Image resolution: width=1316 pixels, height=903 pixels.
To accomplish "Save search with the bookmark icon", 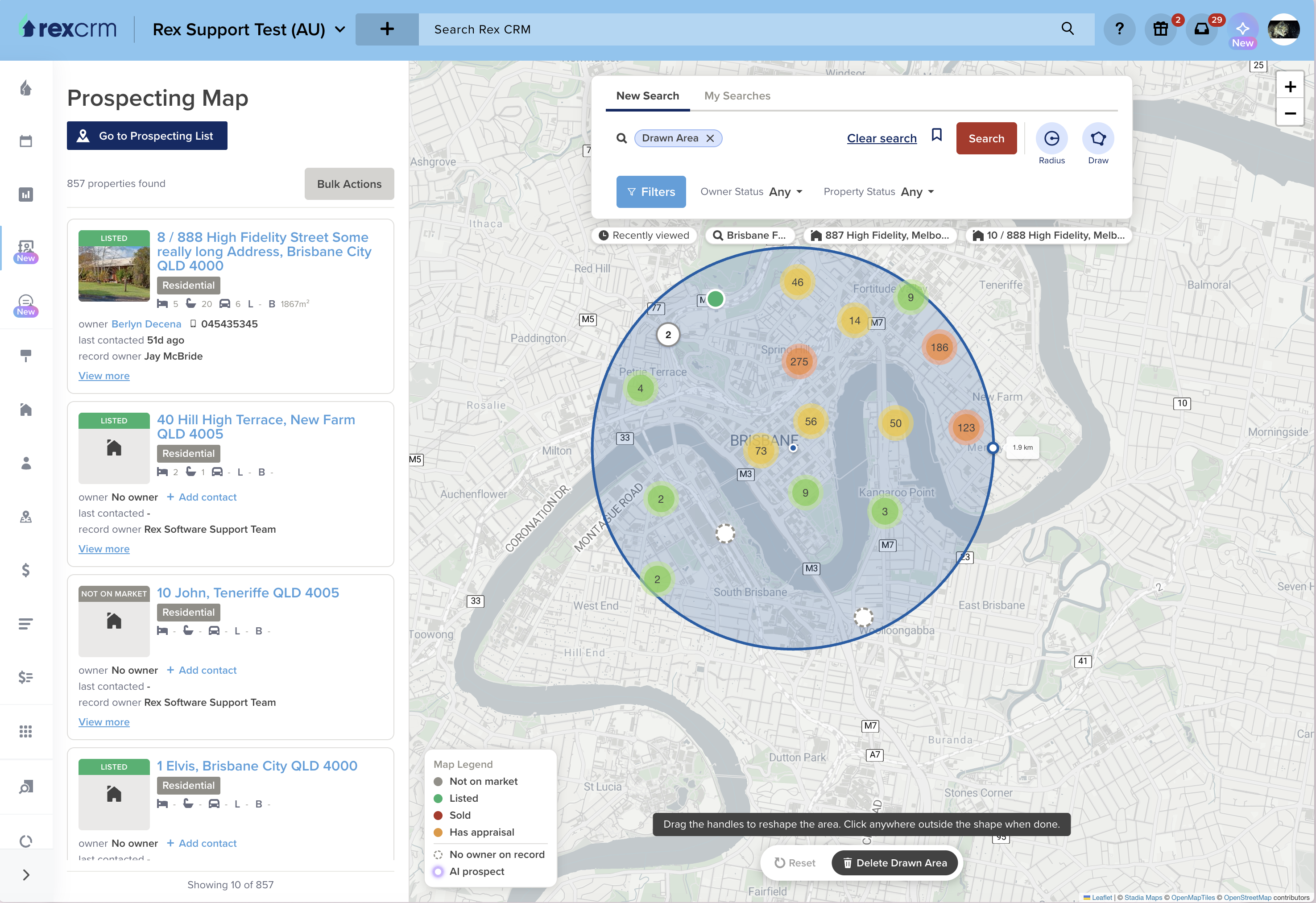I will pos(937,135).
